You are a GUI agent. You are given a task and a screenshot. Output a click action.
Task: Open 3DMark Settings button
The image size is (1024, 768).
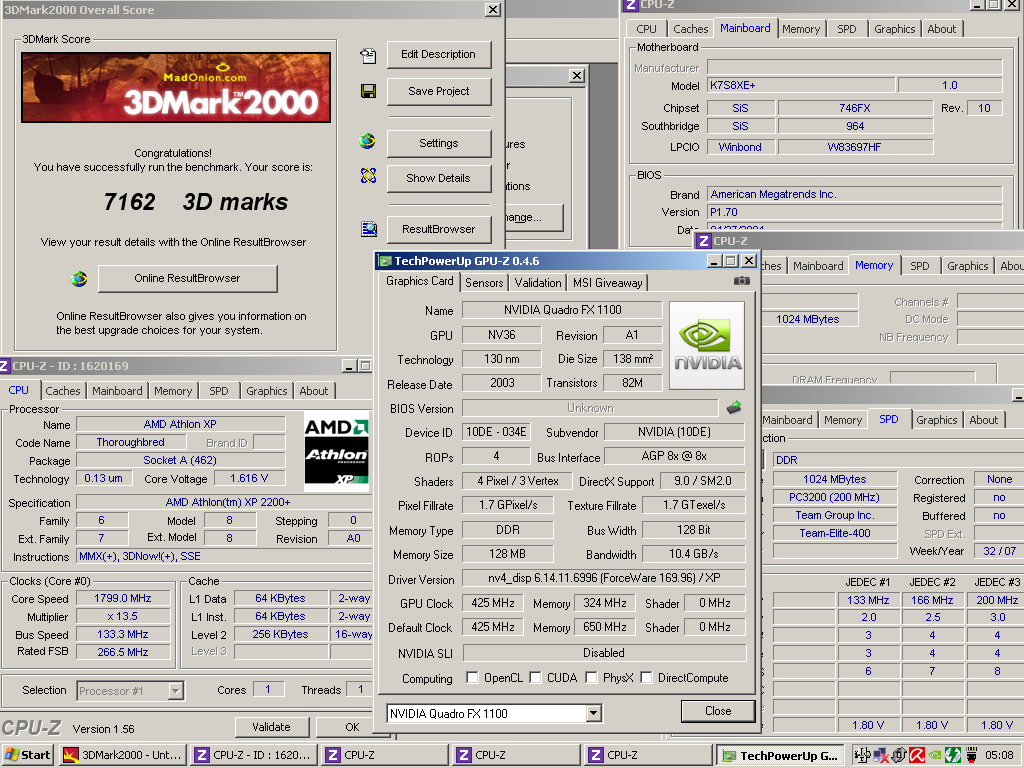pyautogui.click(x=438, y=143)
